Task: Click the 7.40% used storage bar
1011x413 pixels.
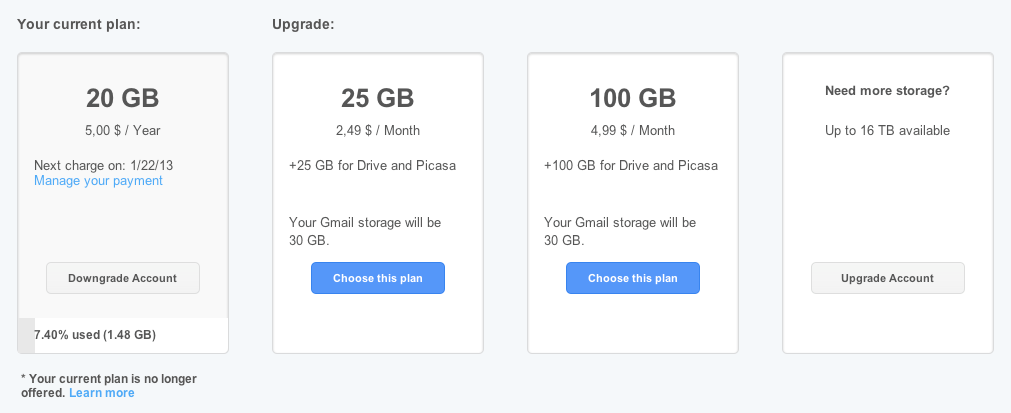Action: click(123, 335)
